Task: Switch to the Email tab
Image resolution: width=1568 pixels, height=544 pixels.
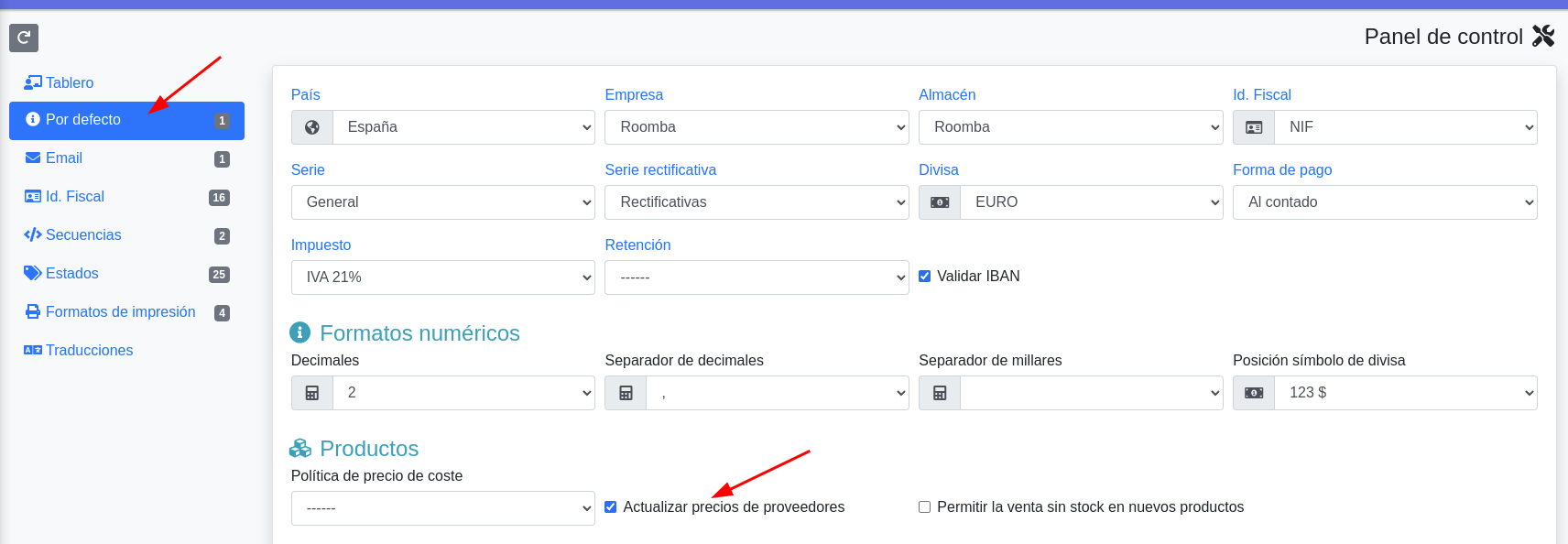Action: tap(126, 158)
